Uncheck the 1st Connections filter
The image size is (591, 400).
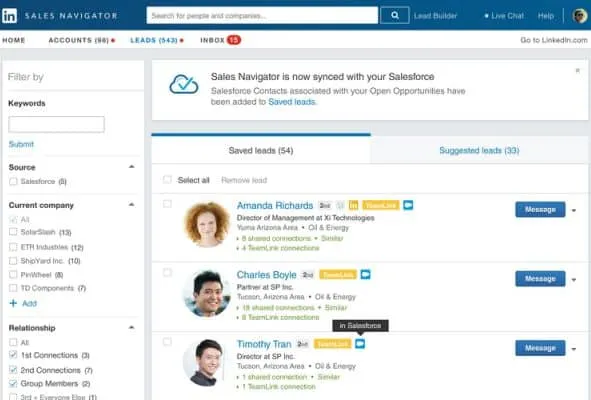pyautogui.click(x=13, y=355)
